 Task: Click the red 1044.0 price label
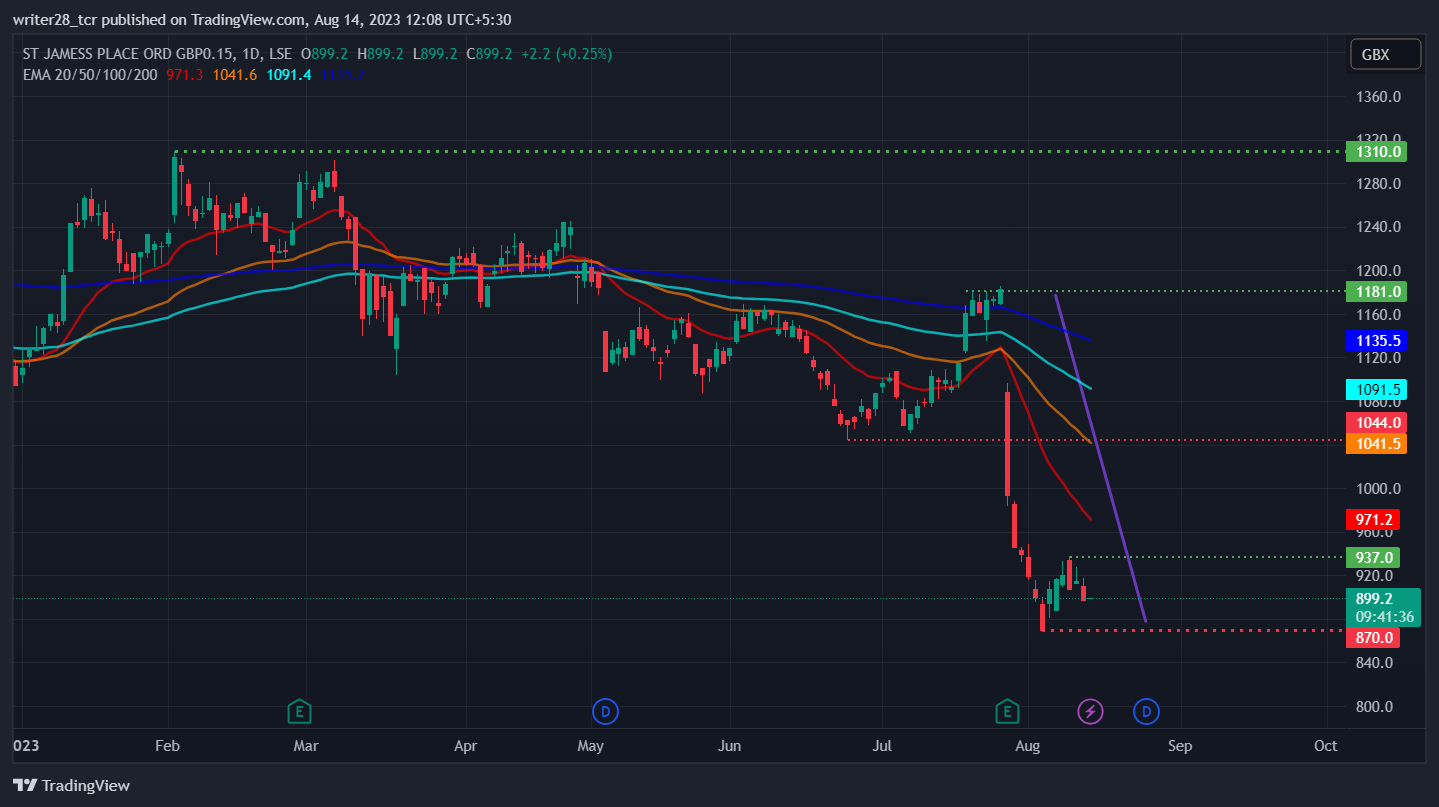click(1376, 422)
